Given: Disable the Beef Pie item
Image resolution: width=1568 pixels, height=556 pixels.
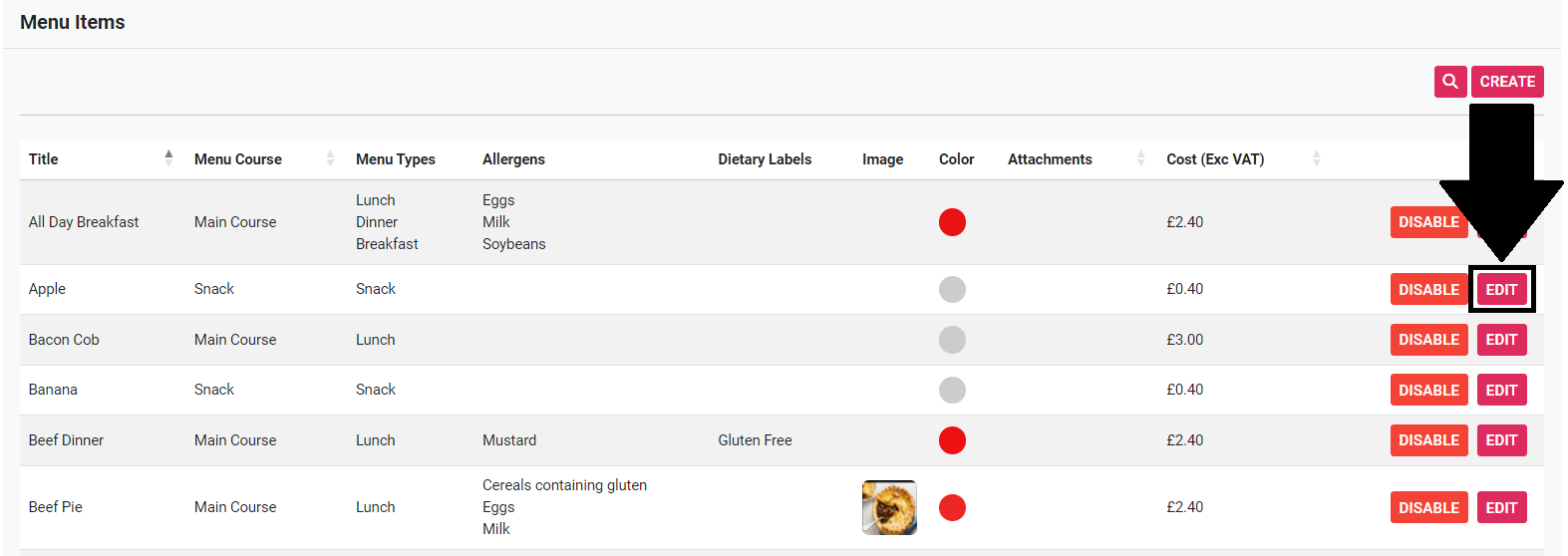Looking at the screenshot, I should pyautogui.click(x=1427, y=508).
